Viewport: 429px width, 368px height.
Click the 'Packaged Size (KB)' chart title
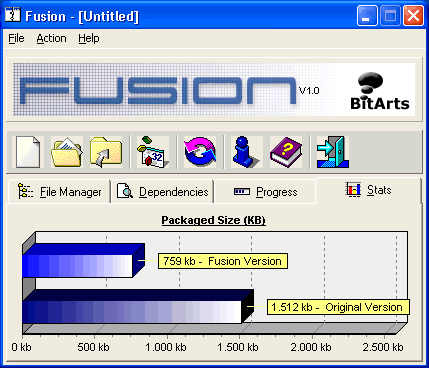point(214,220)
